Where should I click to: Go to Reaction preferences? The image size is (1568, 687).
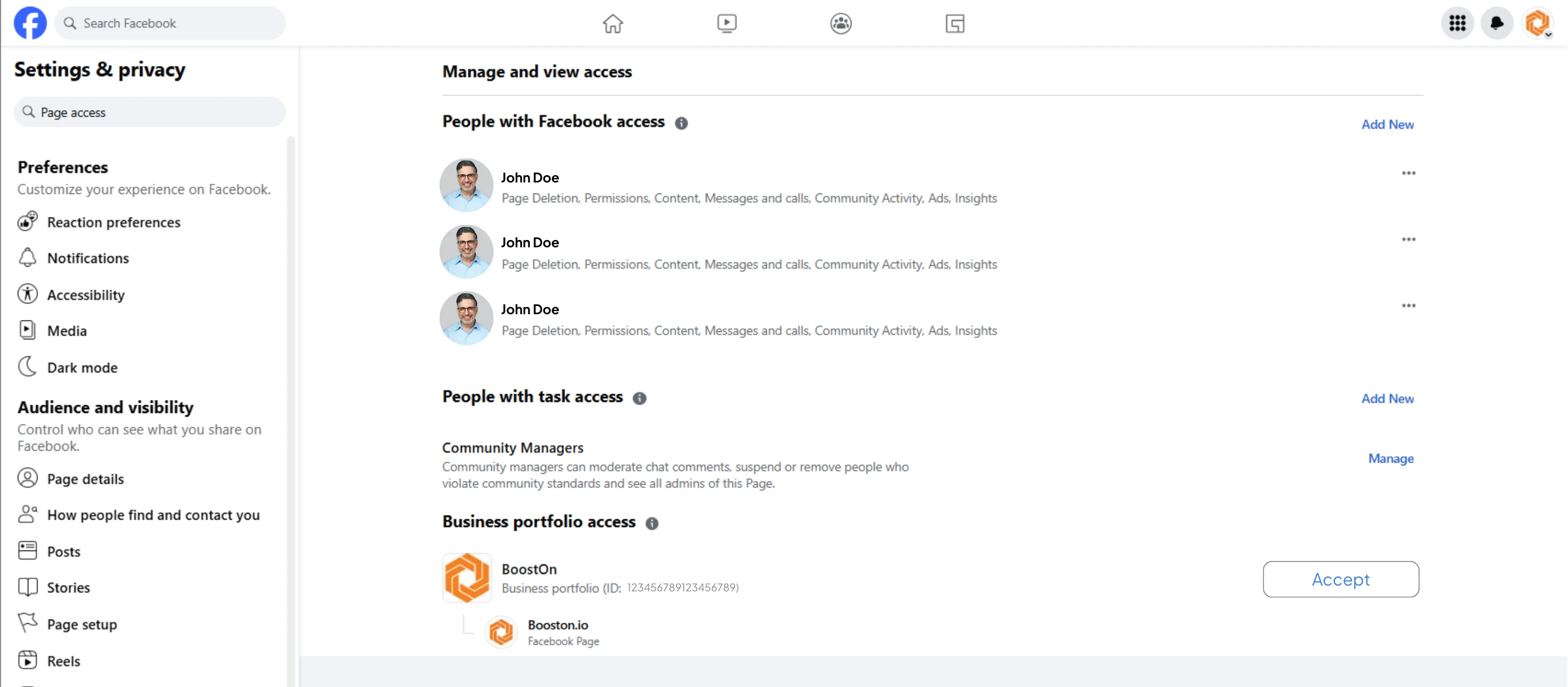pyautogui.click(x=113, y=222)
